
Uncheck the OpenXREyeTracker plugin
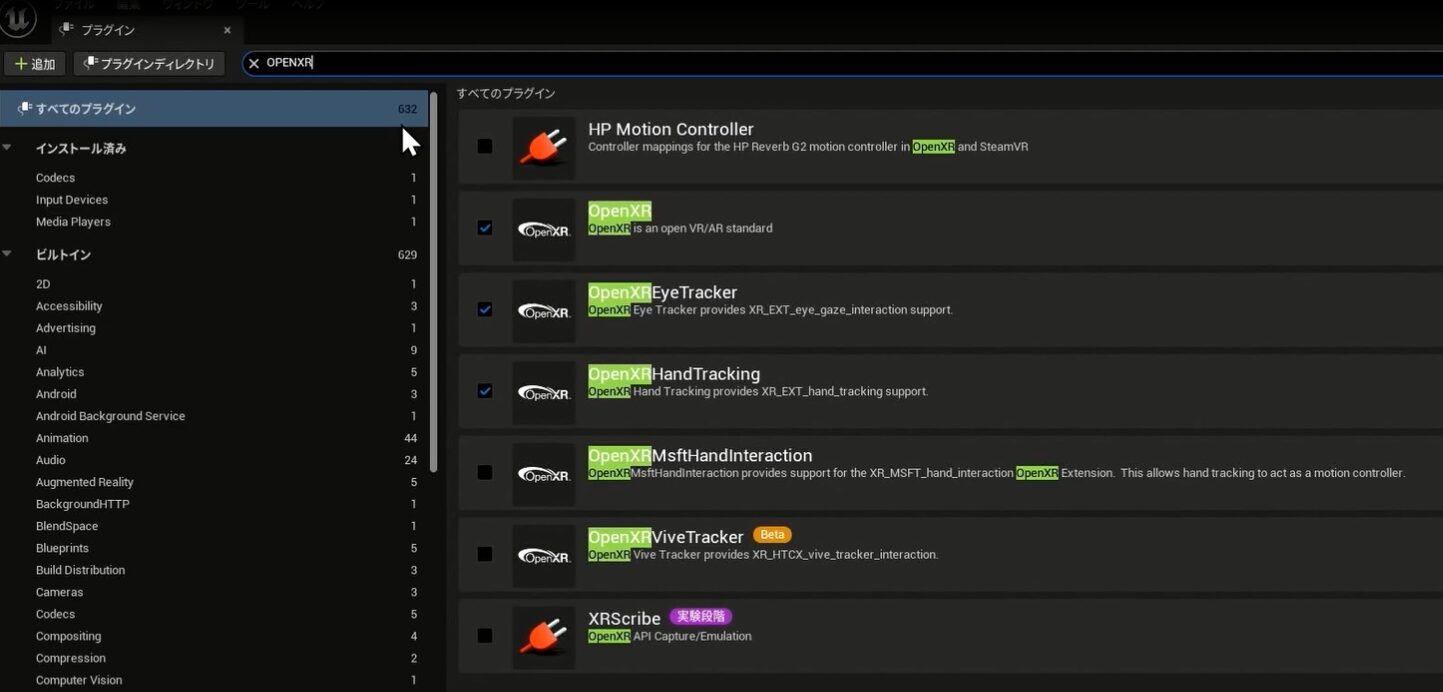(485, 309)
